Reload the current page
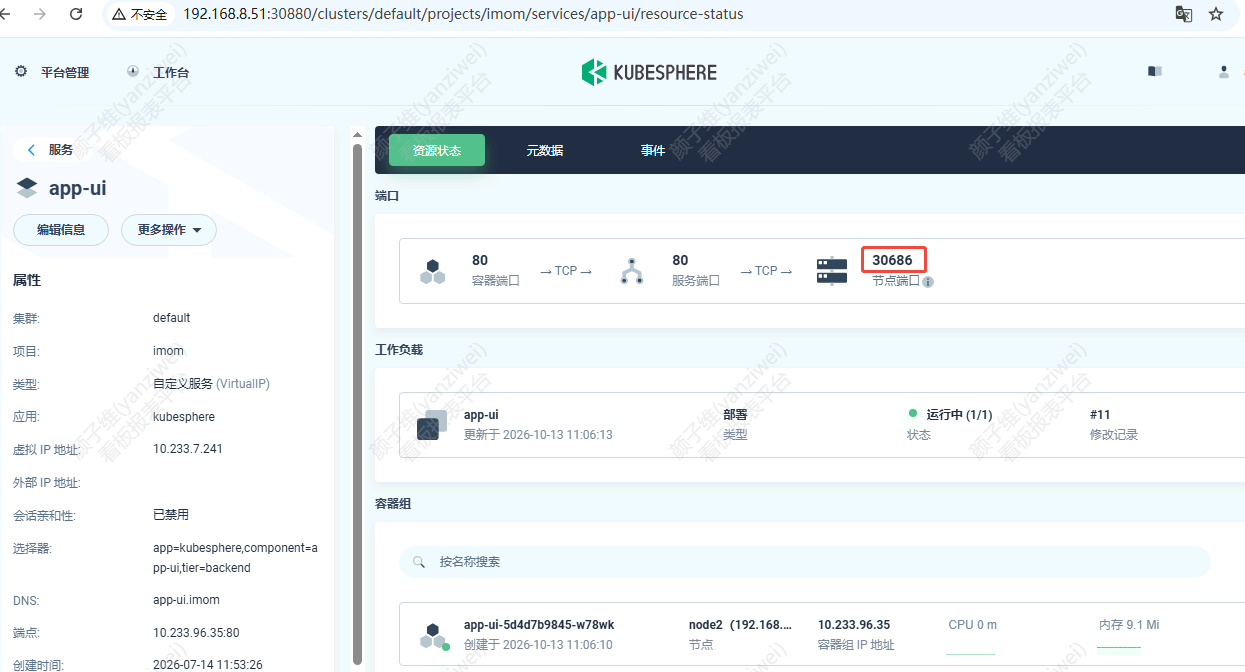 tap(76, 14)
